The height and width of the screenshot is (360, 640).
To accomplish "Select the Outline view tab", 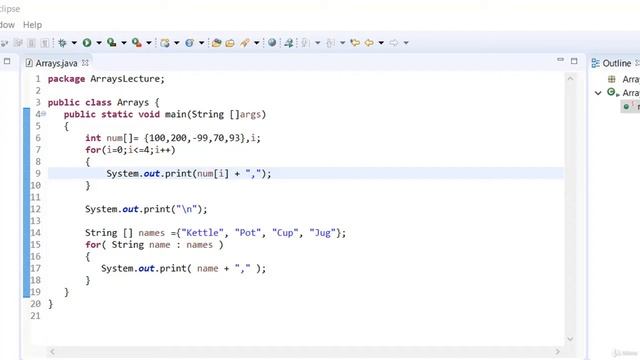I will pyautogui.click(x=617, y=63).
